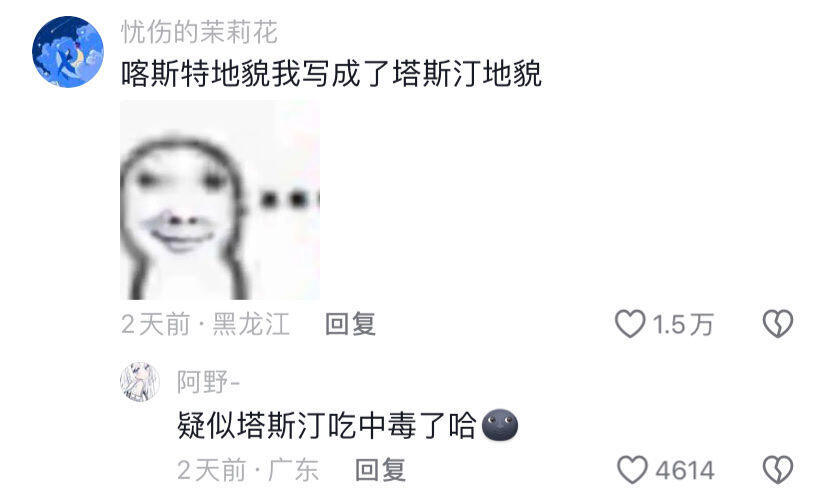Reply to 忧伤的茉莉花 via 回复

pyautogui.click(x=350, y=324)
